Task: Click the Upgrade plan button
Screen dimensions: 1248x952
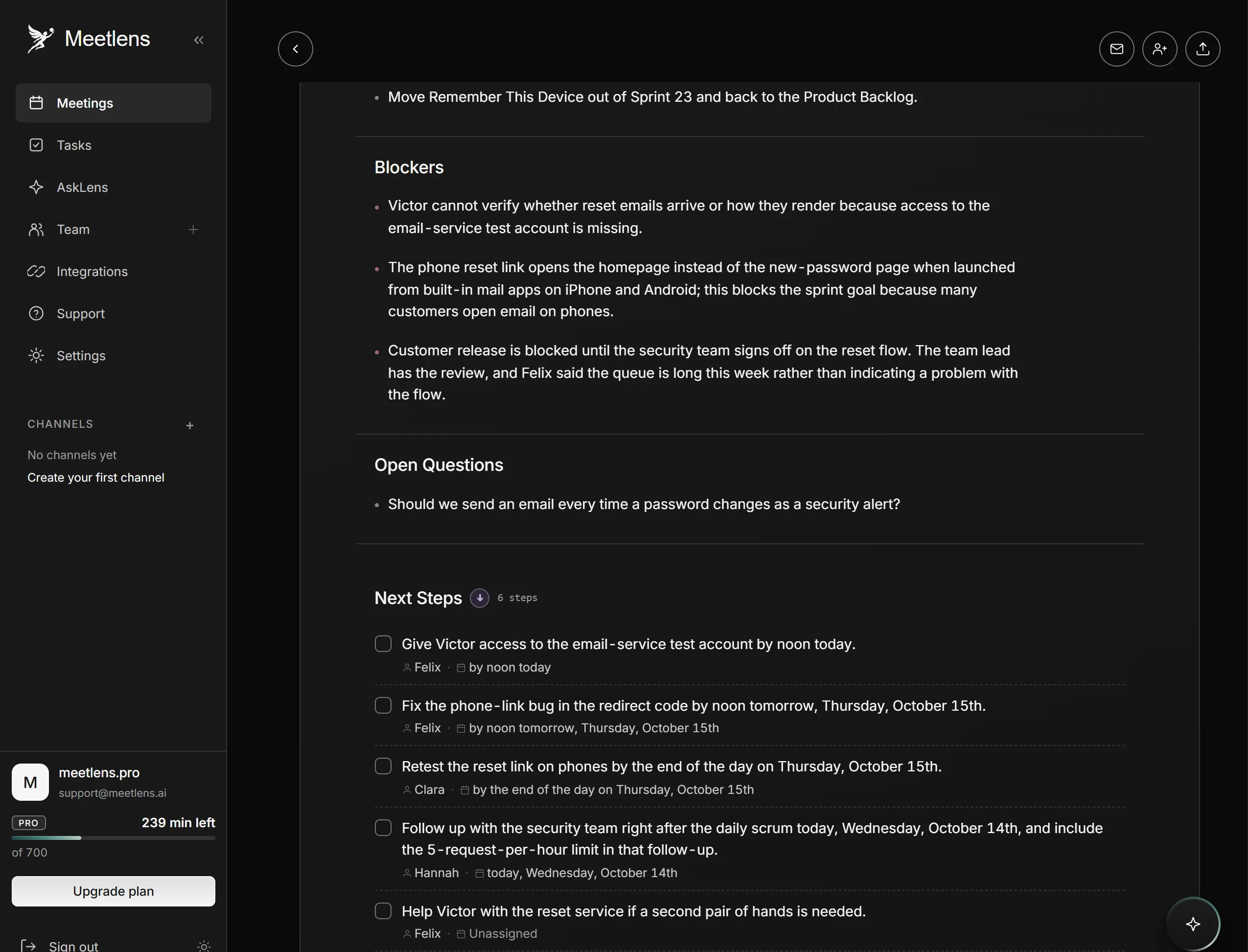Action: tap(114, 891)
